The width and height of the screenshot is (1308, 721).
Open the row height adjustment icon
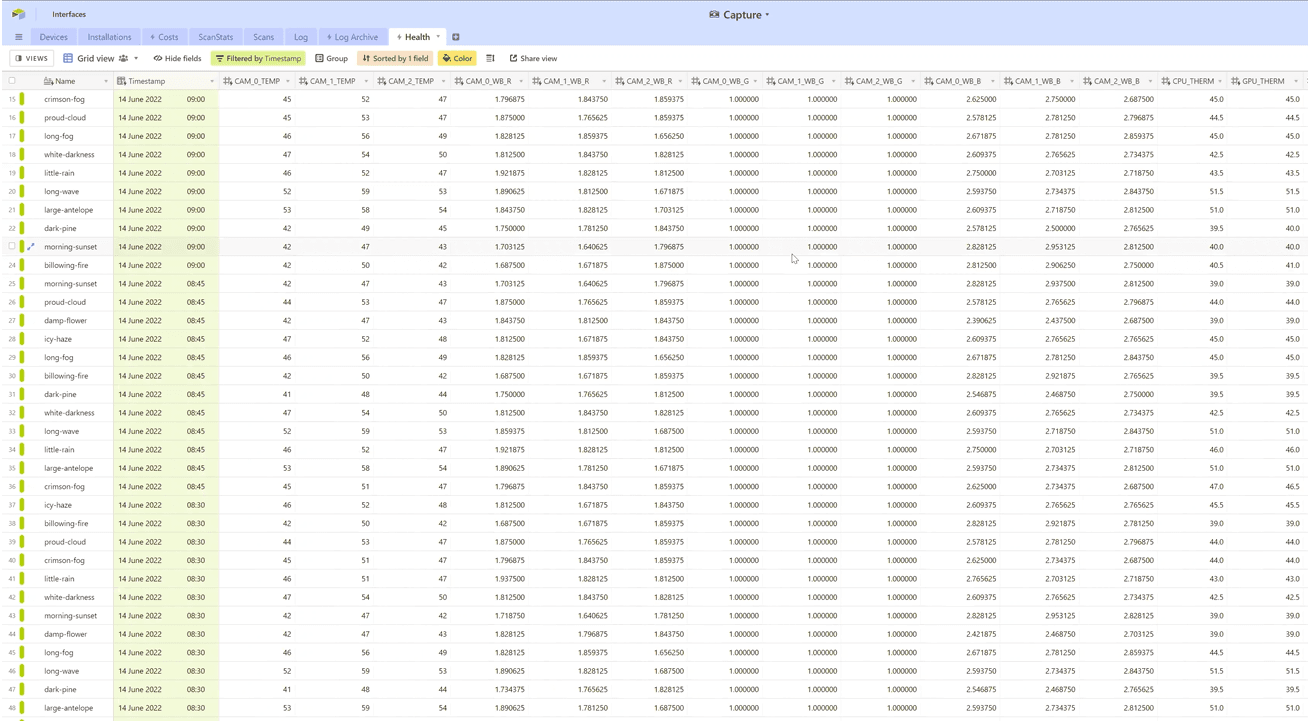point(490,58)
